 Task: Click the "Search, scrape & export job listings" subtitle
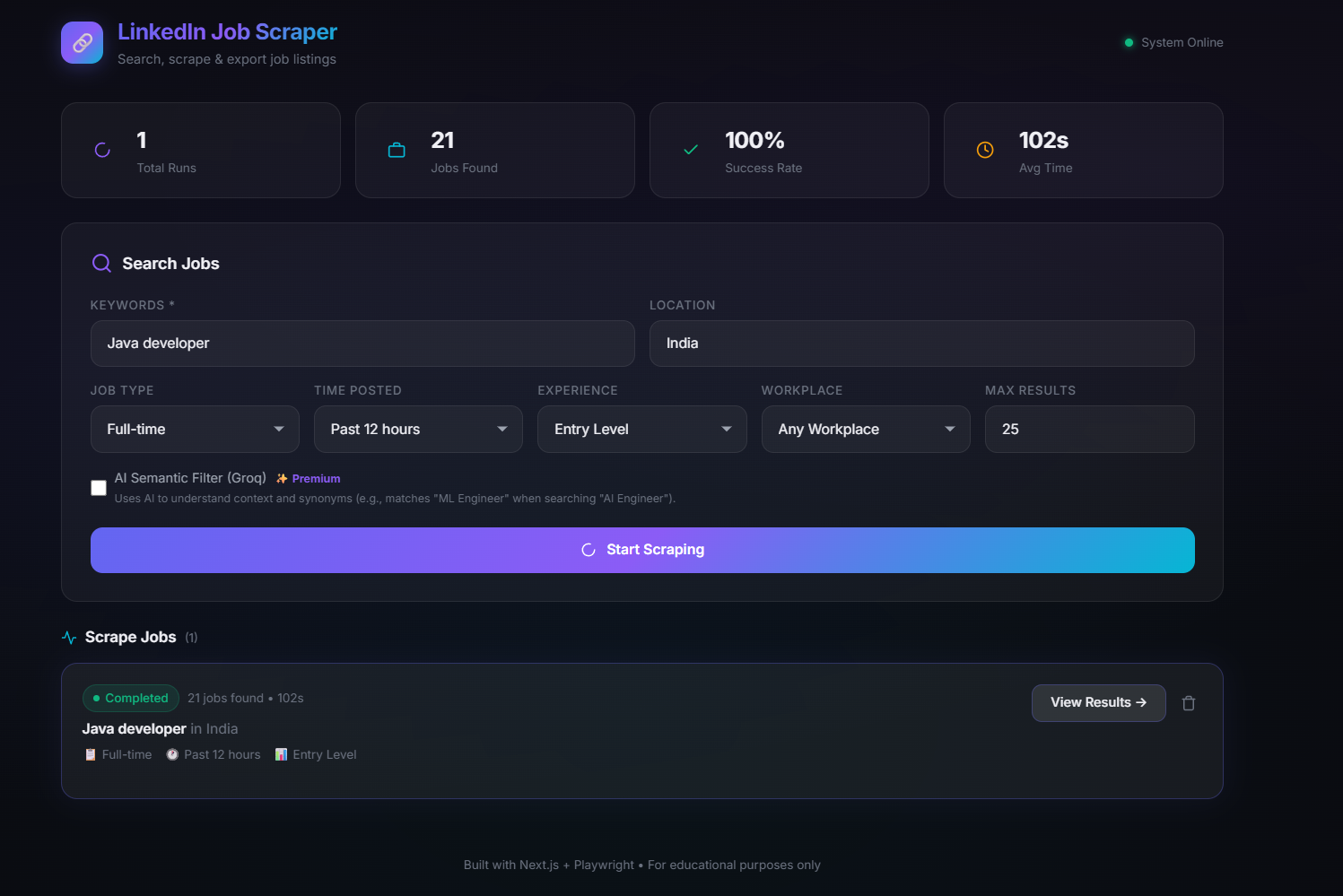tap(227, 59)
